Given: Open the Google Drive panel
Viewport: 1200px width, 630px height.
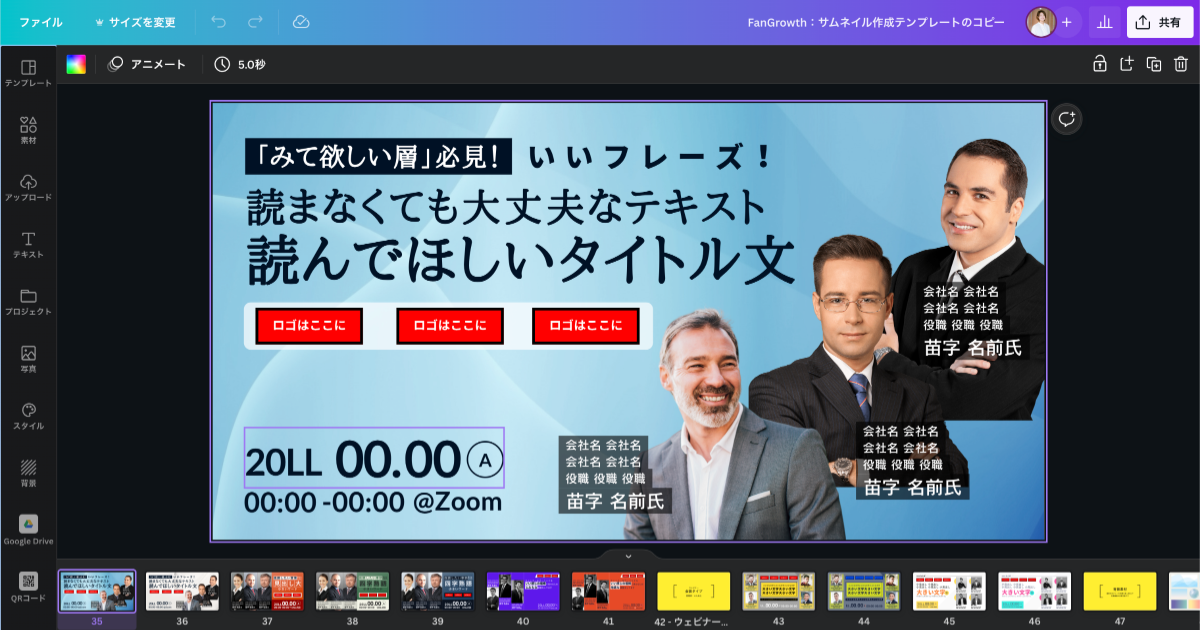Looking at the screenshot, I should click(28, 530).
